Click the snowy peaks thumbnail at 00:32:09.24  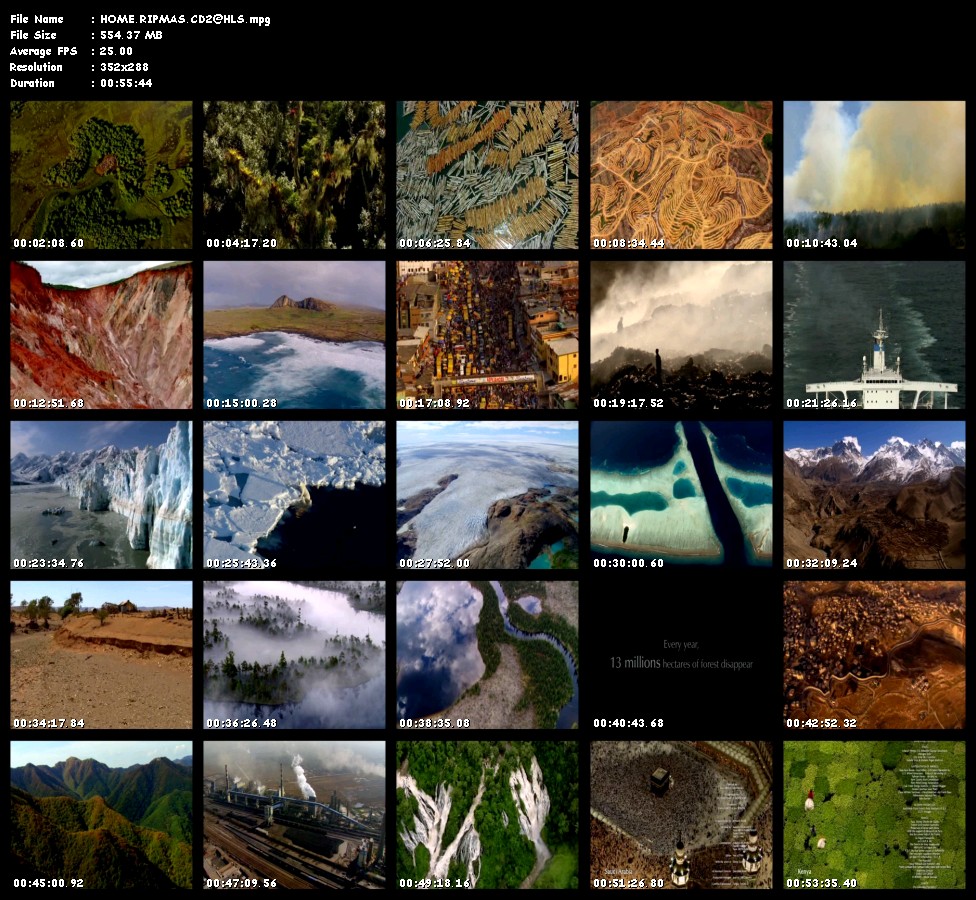coord(875,495)
